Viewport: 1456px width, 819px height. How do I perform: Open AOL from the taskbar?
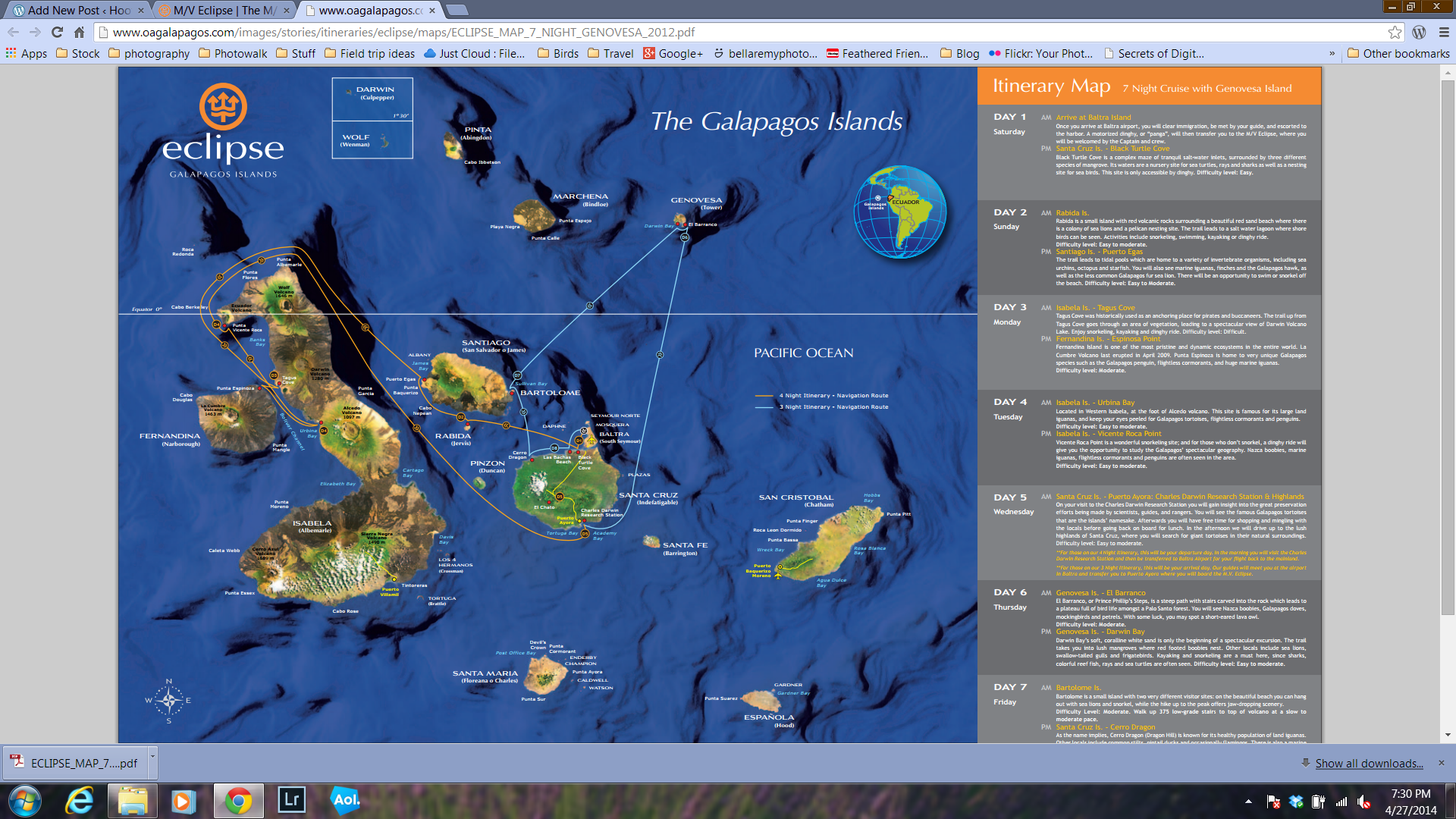(346, 800)
